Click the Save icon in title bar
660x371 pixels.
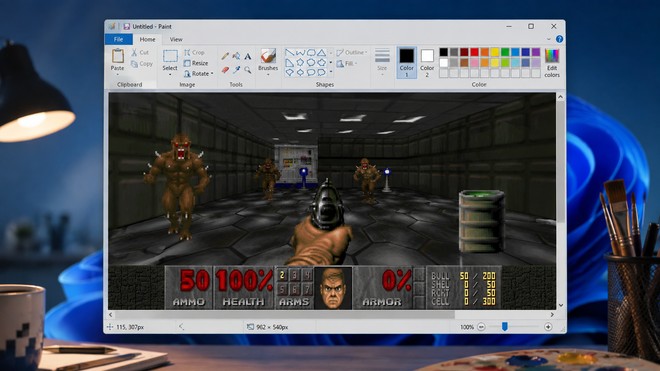126,27
